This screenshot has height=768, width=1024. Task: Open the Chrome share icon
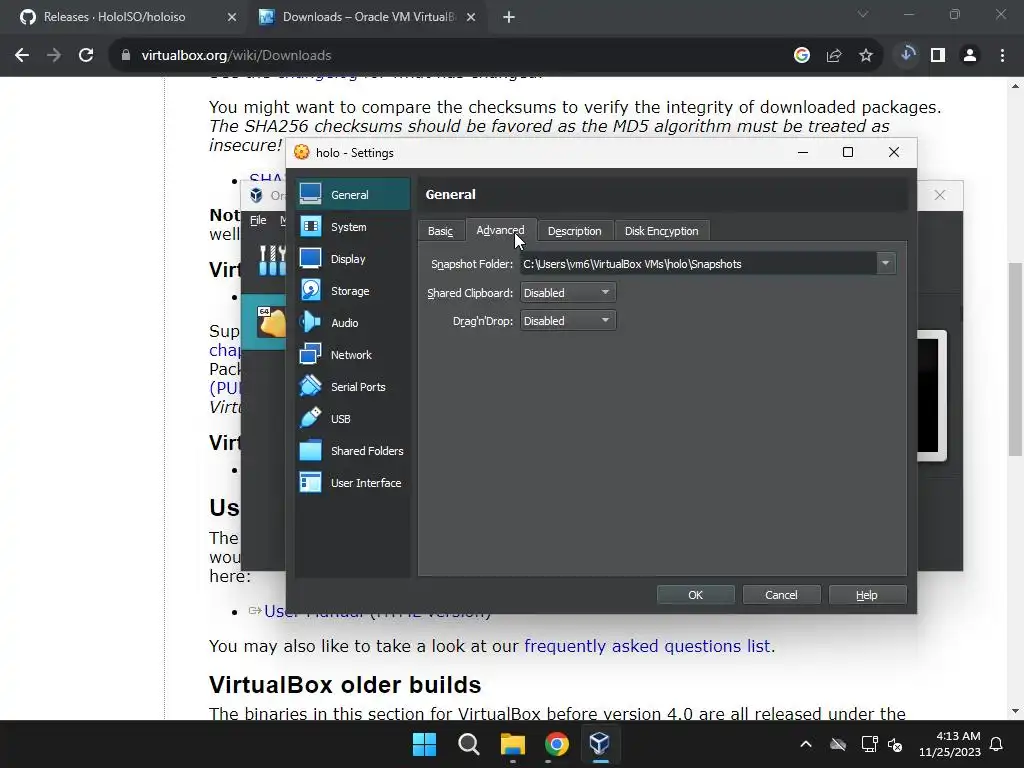pyautogui.click(x=834, y=56)
